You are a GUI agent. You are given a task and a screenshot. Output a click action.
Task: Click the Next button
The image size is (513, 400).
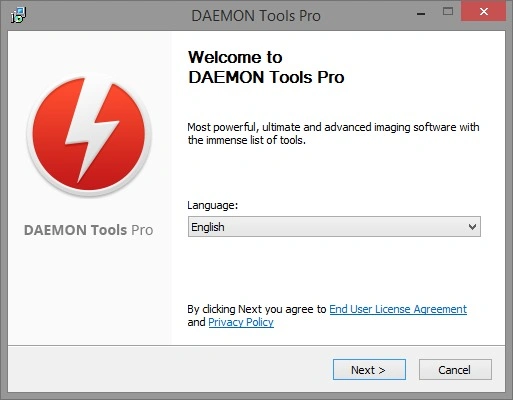click(x=369, y=369)
